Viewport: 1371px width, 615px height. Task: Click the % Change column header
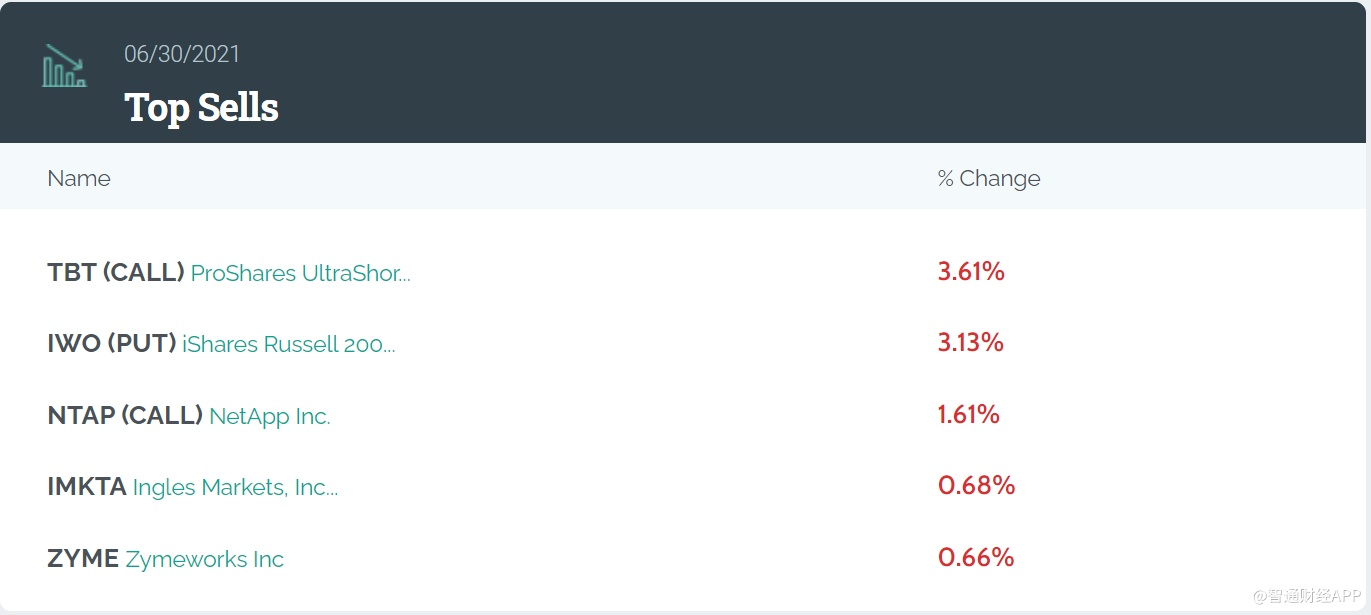[x=988, y=178]
